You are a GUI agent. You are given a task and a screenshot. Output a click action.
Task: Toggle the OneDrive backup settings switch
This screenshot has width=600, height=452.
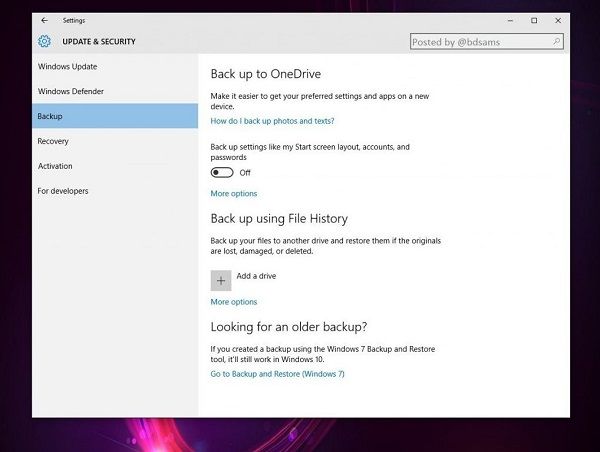click(222, 173)
